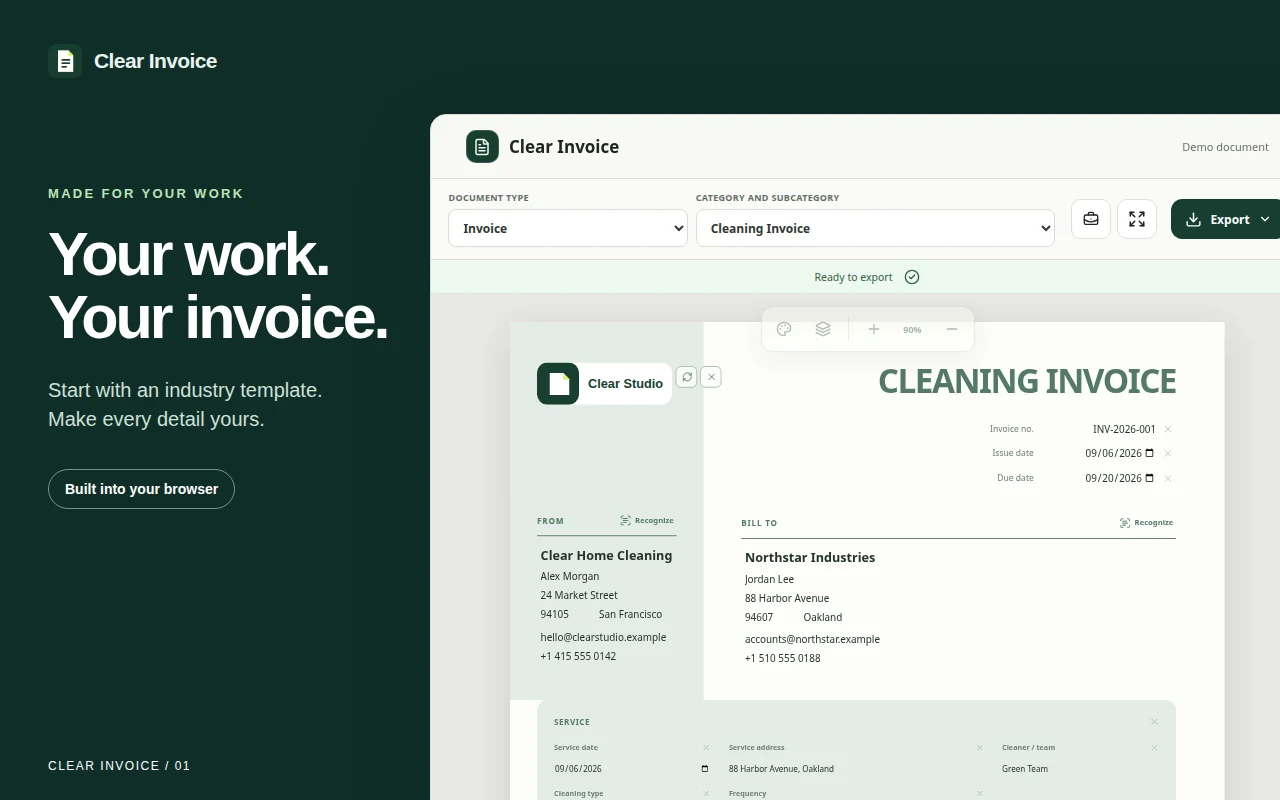Click the Ready to export status text
This screenshot has height=800, width=1280.
click(x=853, y=277)
